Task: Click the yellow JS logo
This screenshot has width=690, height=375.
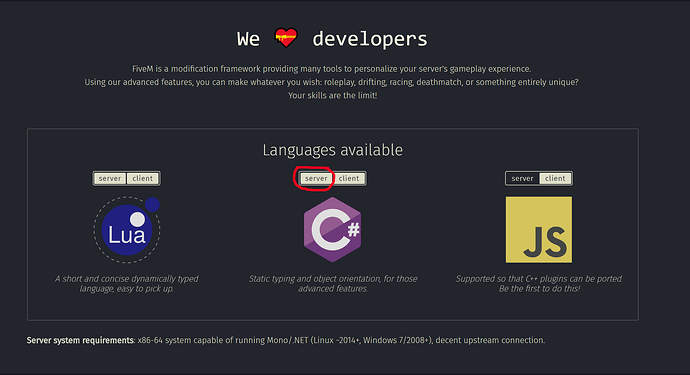Action: pyautogui.click(x=539, y=230)
